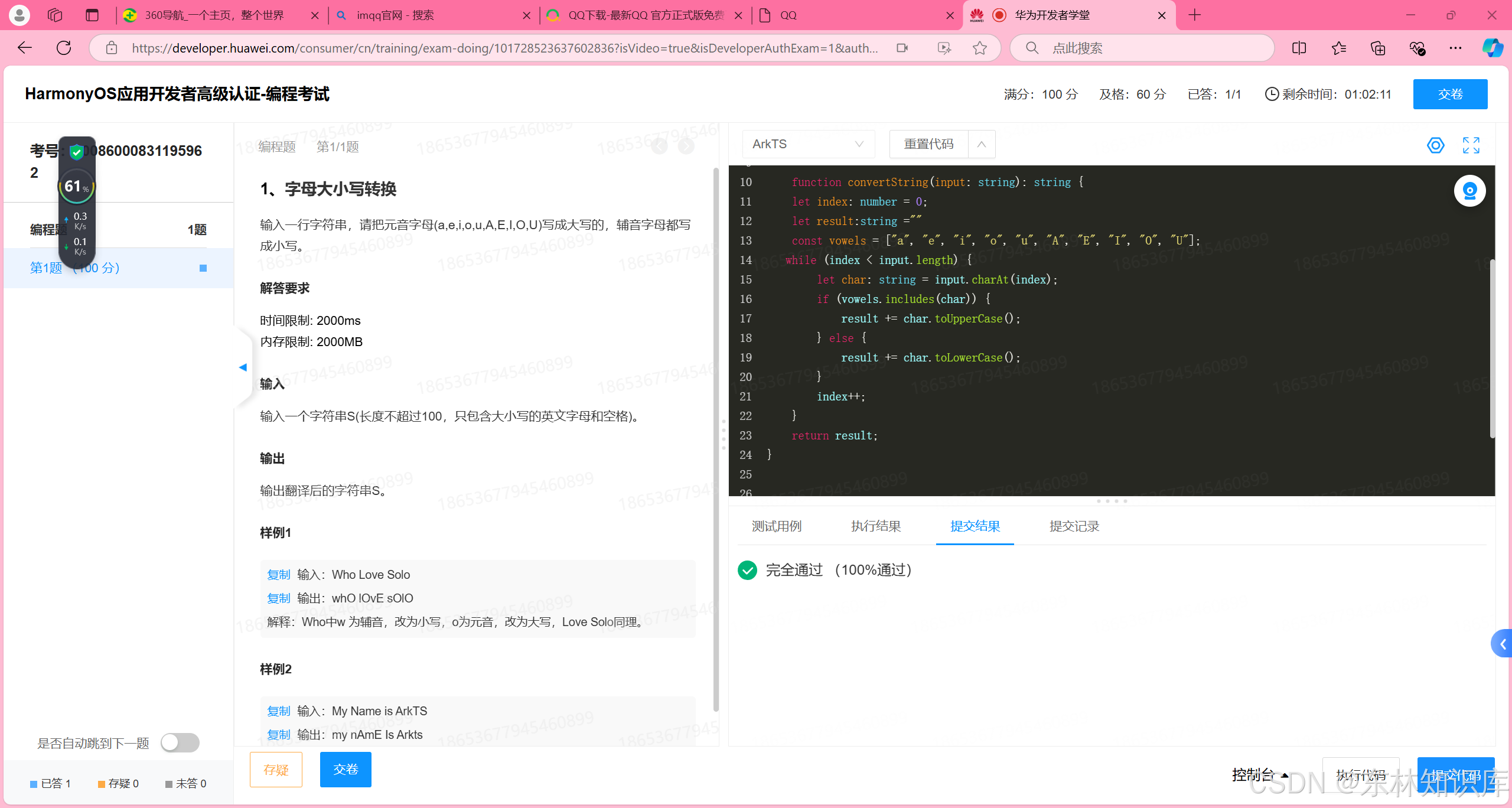
Task: Open the browser settings ellipsis menu
Action: (1455, 48)
